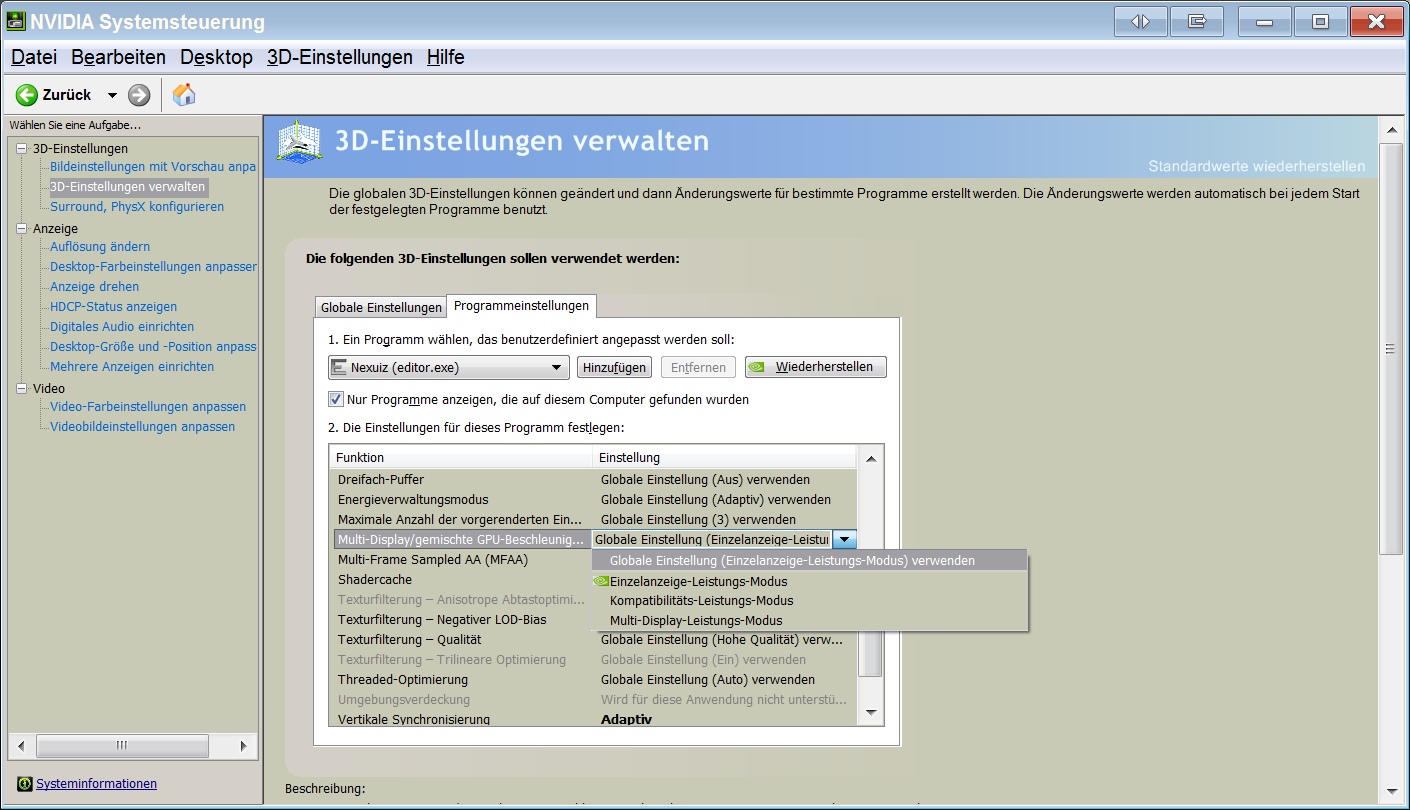This screenshot has width=1410, height=810.
Task: Click the forward navigation arrow icon
Action: 139,95
